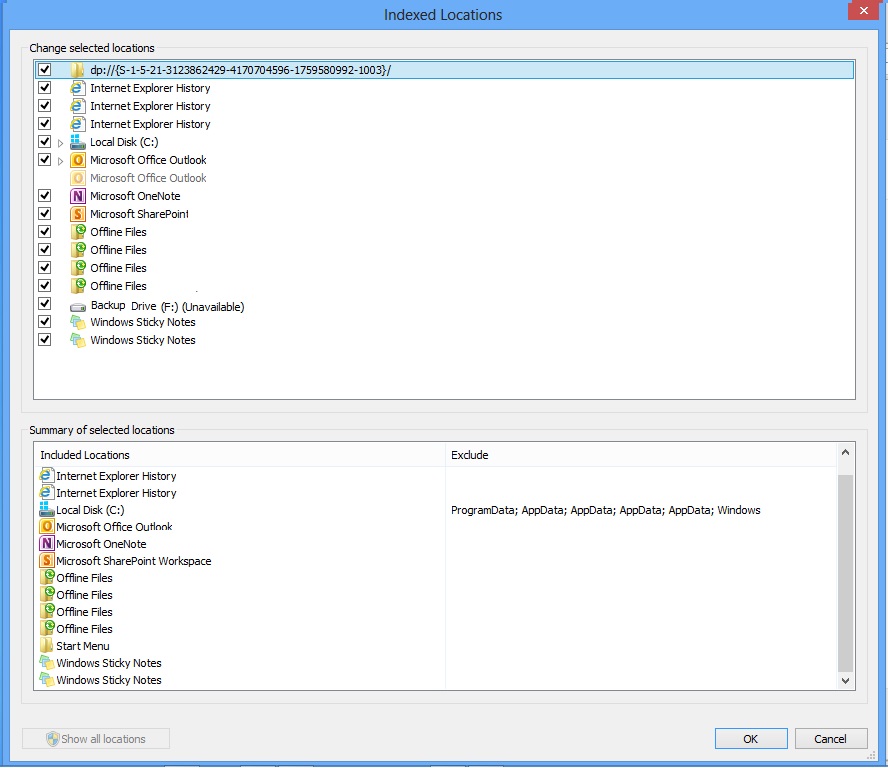Click the Microsoft OneNote icon in the tree
The height and width of the screenshot is (768, 888).
coord(78,196)
